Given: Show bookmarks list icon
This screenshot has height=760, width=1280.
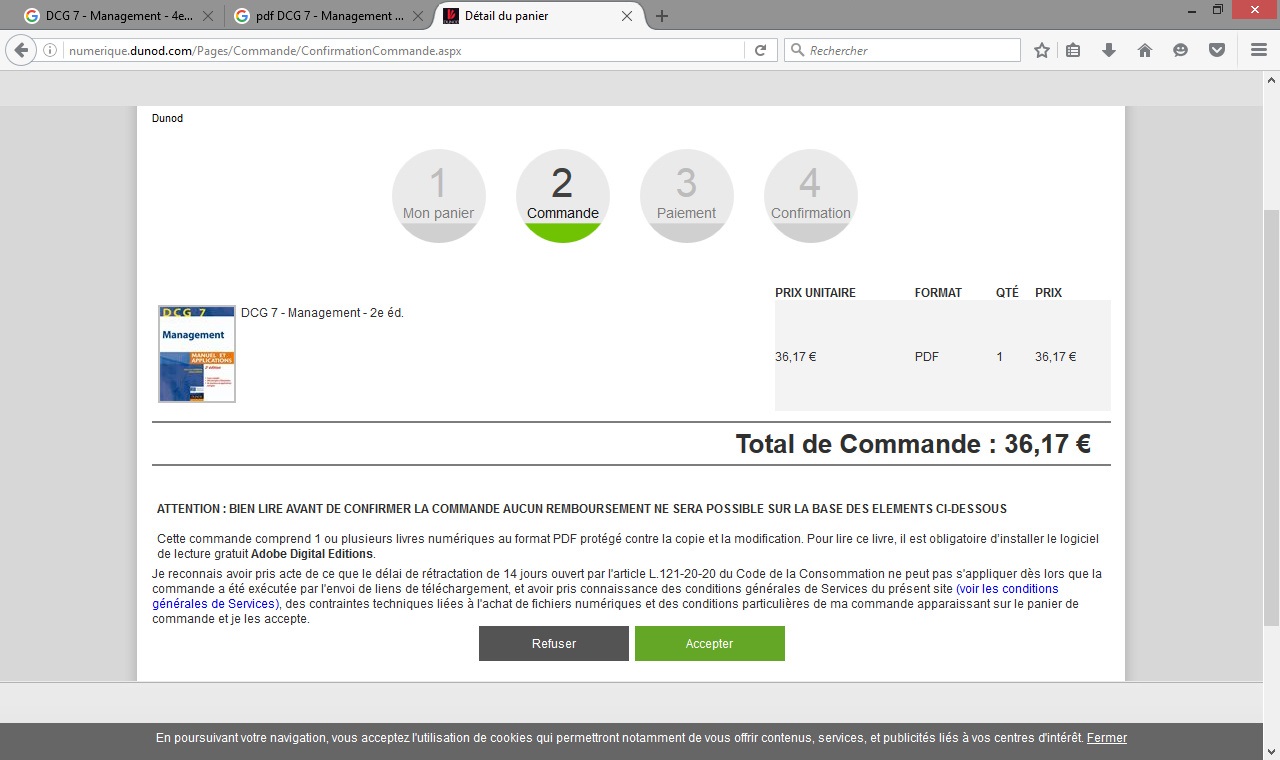Looking at the screenshot, I should coord(1073,50).
